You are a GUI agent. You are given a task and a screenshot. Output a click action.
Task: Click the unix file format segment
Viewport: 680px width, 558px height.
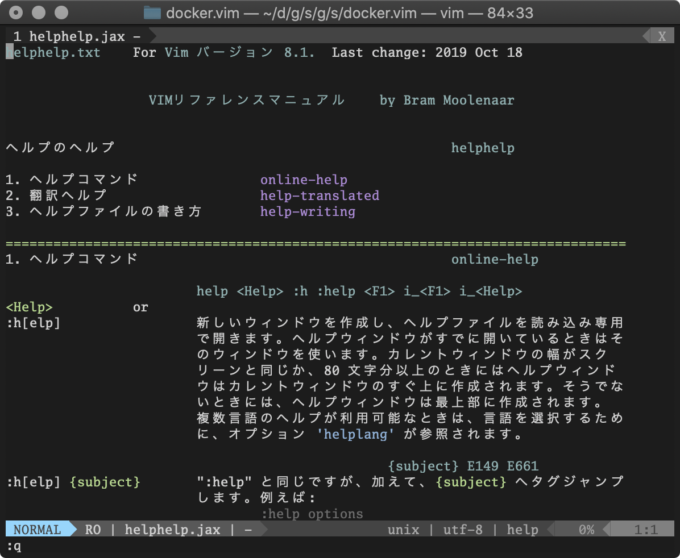[405, 530]
